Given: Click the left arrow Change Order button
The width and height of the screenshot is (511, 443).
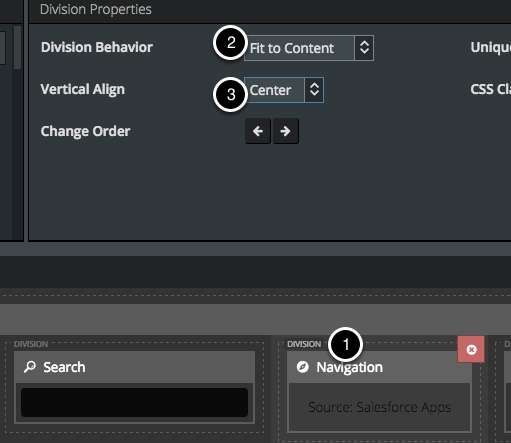Looking at the screenshot, I should [x=258, y=131].
